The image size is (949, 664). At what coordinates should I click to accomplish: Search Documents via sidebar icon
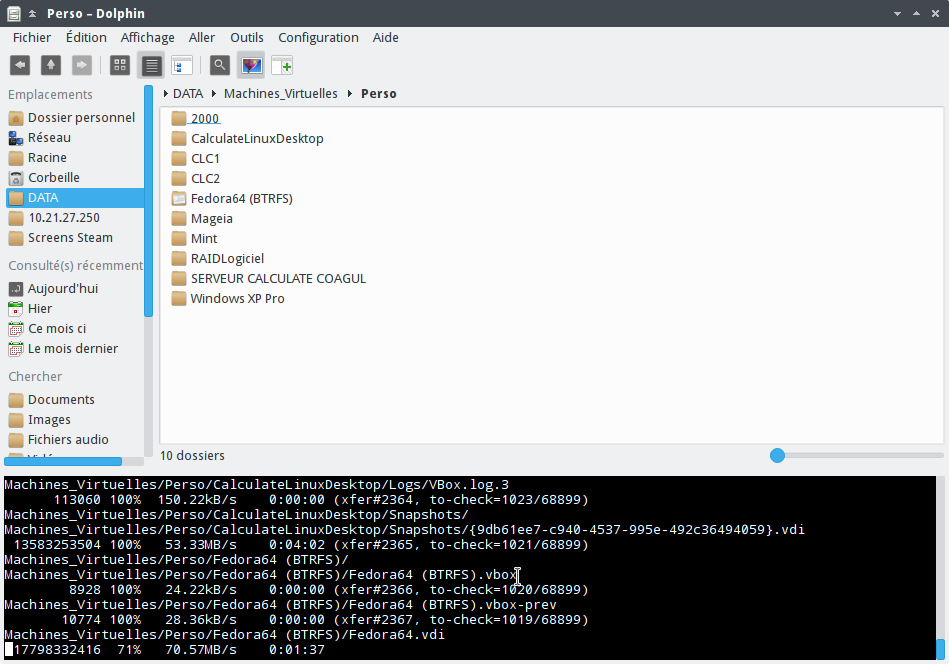click(16, 400)
